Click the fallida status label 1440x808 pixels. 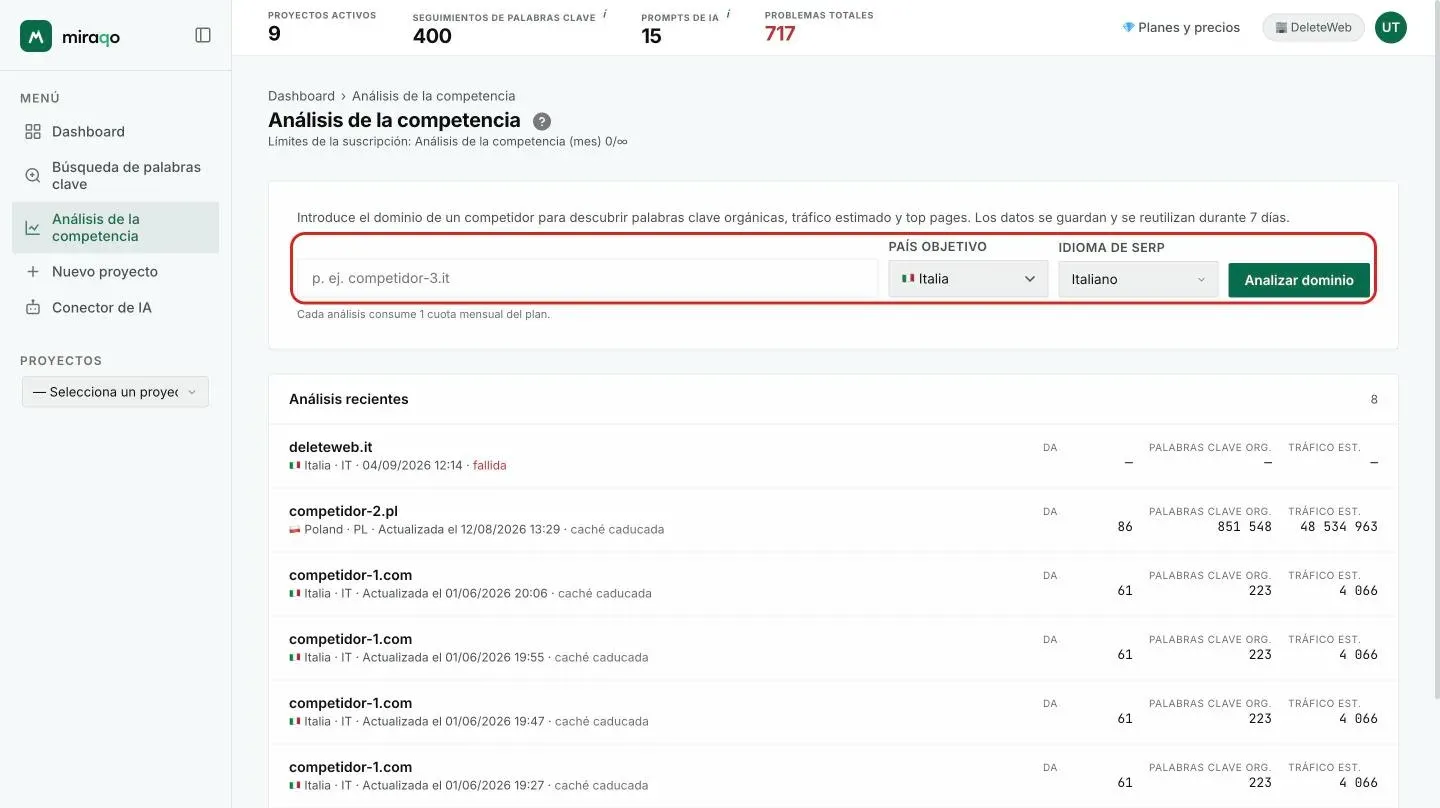tap(489, 466)
